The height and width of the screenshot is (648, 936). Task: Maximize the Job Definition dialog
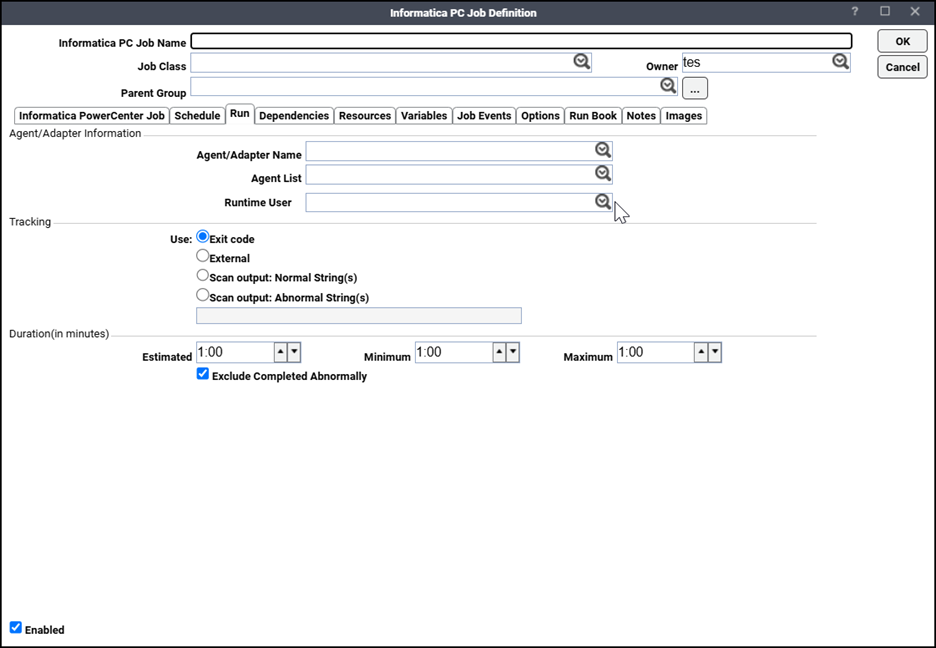[885, 11]
